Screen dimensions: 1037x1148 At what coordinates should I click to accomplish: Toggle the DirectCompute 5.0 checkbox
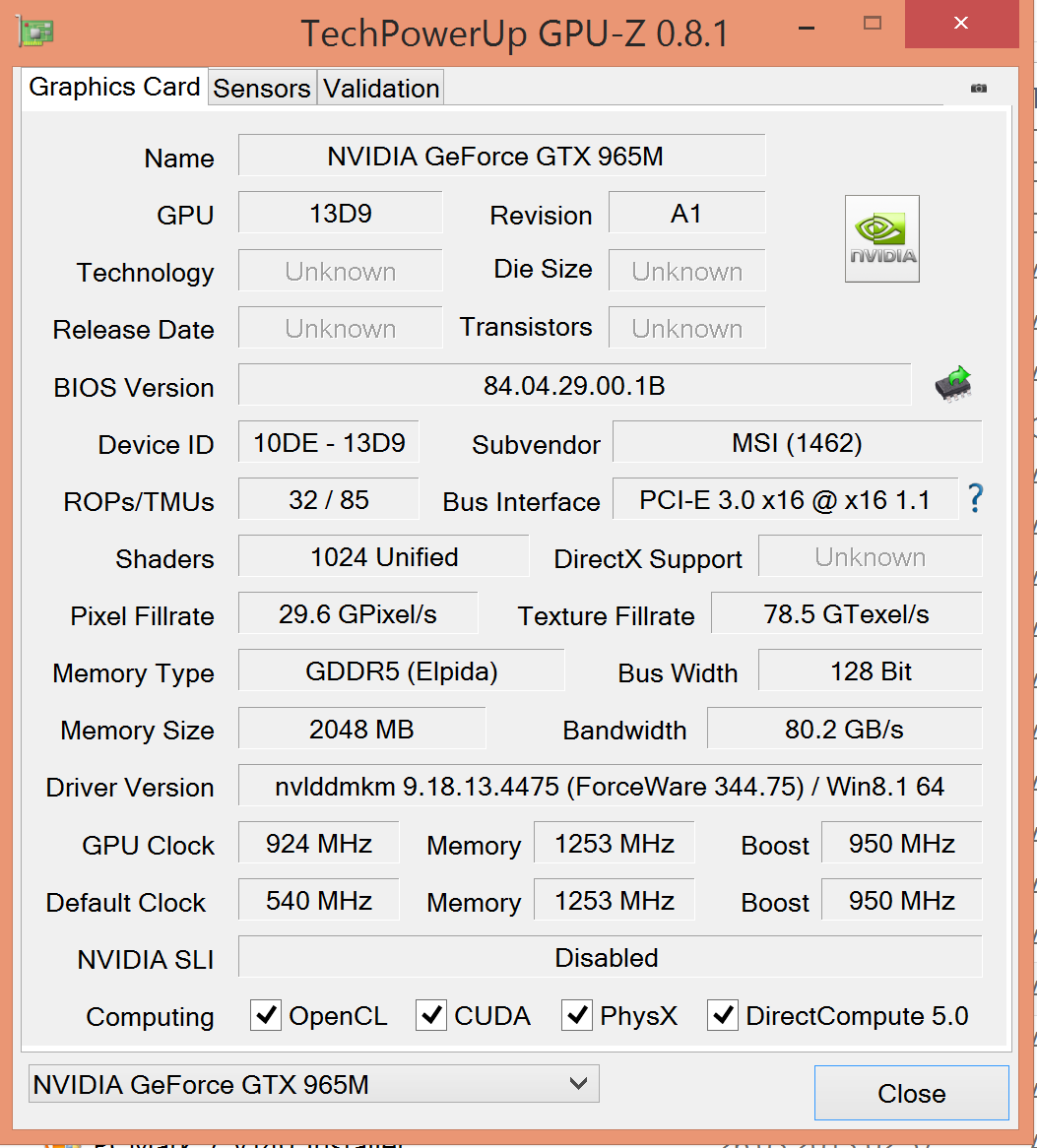(x=723, y=1015)
